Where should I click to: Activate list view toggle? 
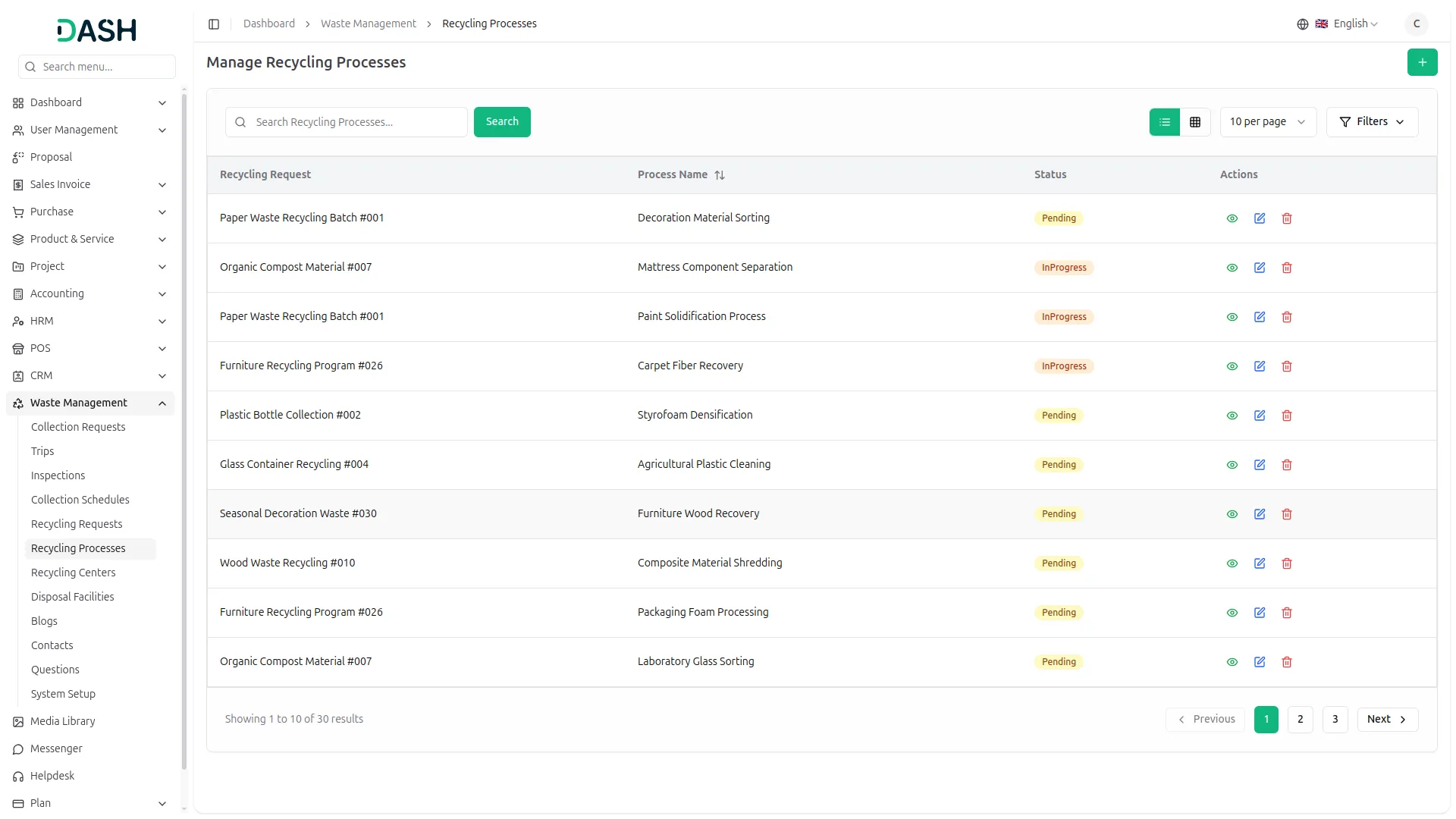pyautogui.click(x=1164, y=122)
